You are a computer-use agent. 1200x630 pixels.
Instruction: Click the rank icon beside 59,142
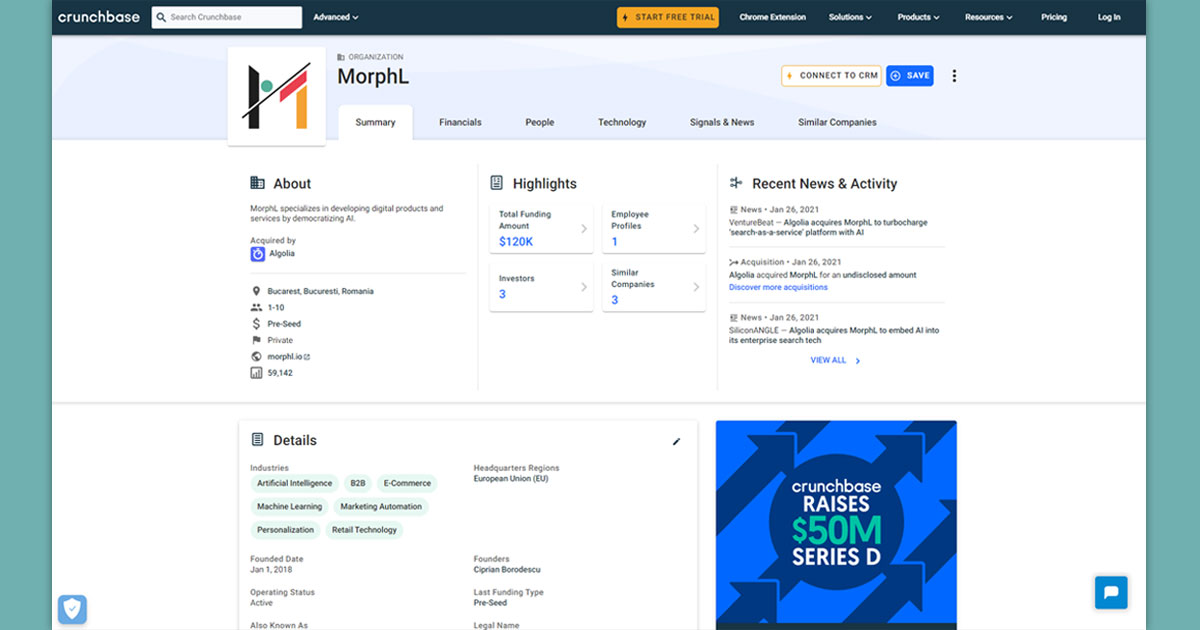(256, 373)
